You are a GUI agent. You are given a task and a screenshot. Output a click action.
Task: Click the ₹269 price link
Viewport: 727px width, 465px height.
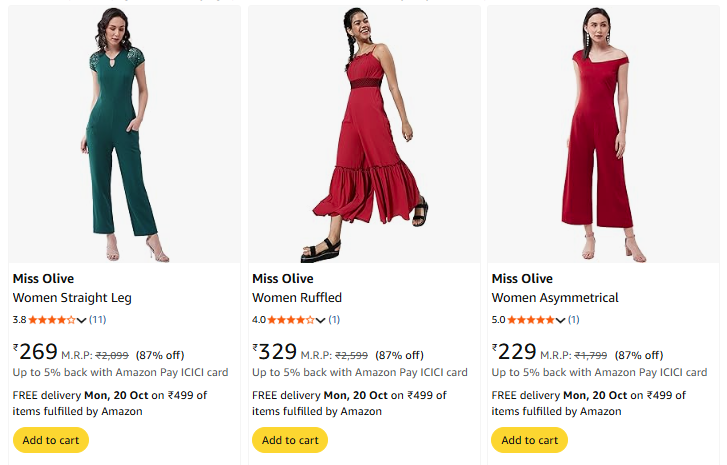coord(37,352)
